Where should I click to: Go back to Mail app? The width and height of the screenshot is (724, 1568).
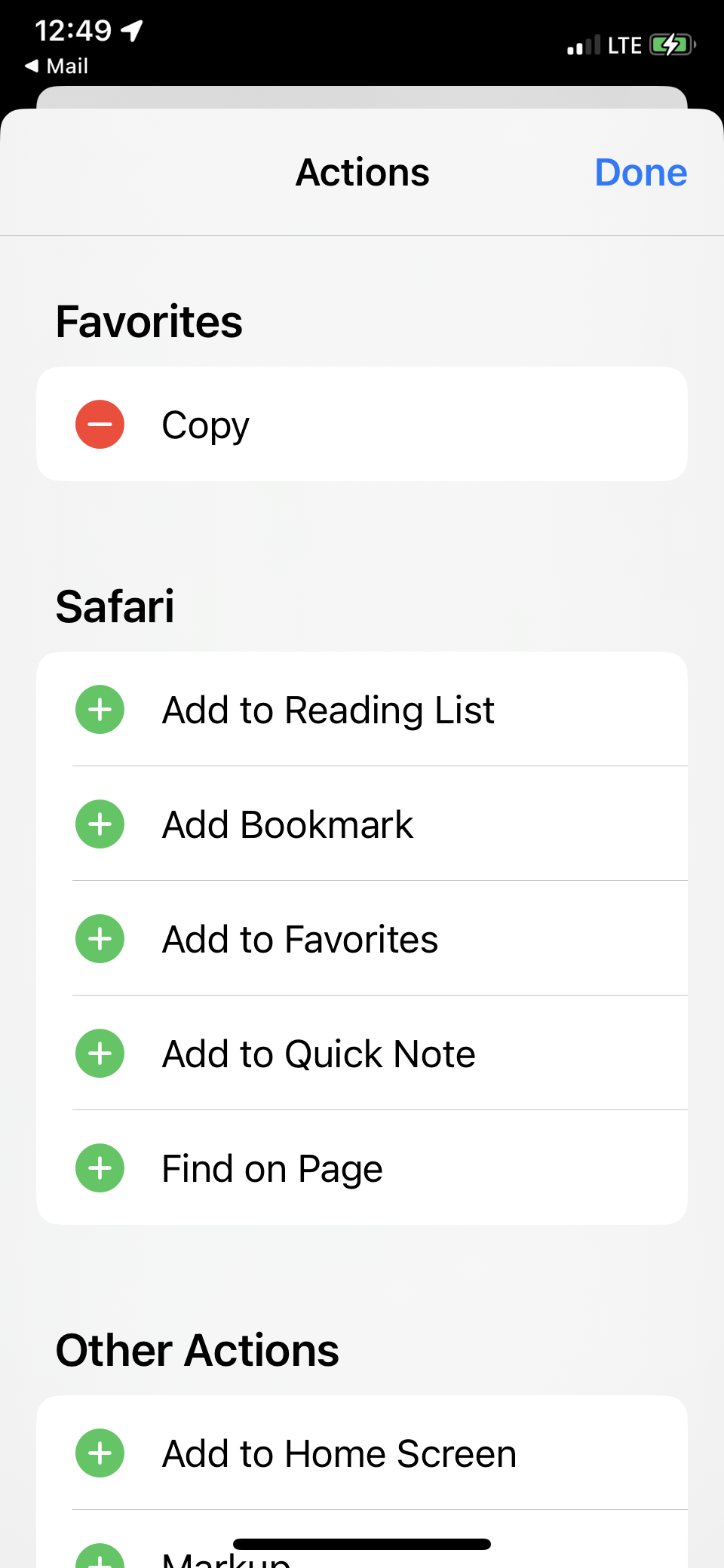[x=57, y=66]
